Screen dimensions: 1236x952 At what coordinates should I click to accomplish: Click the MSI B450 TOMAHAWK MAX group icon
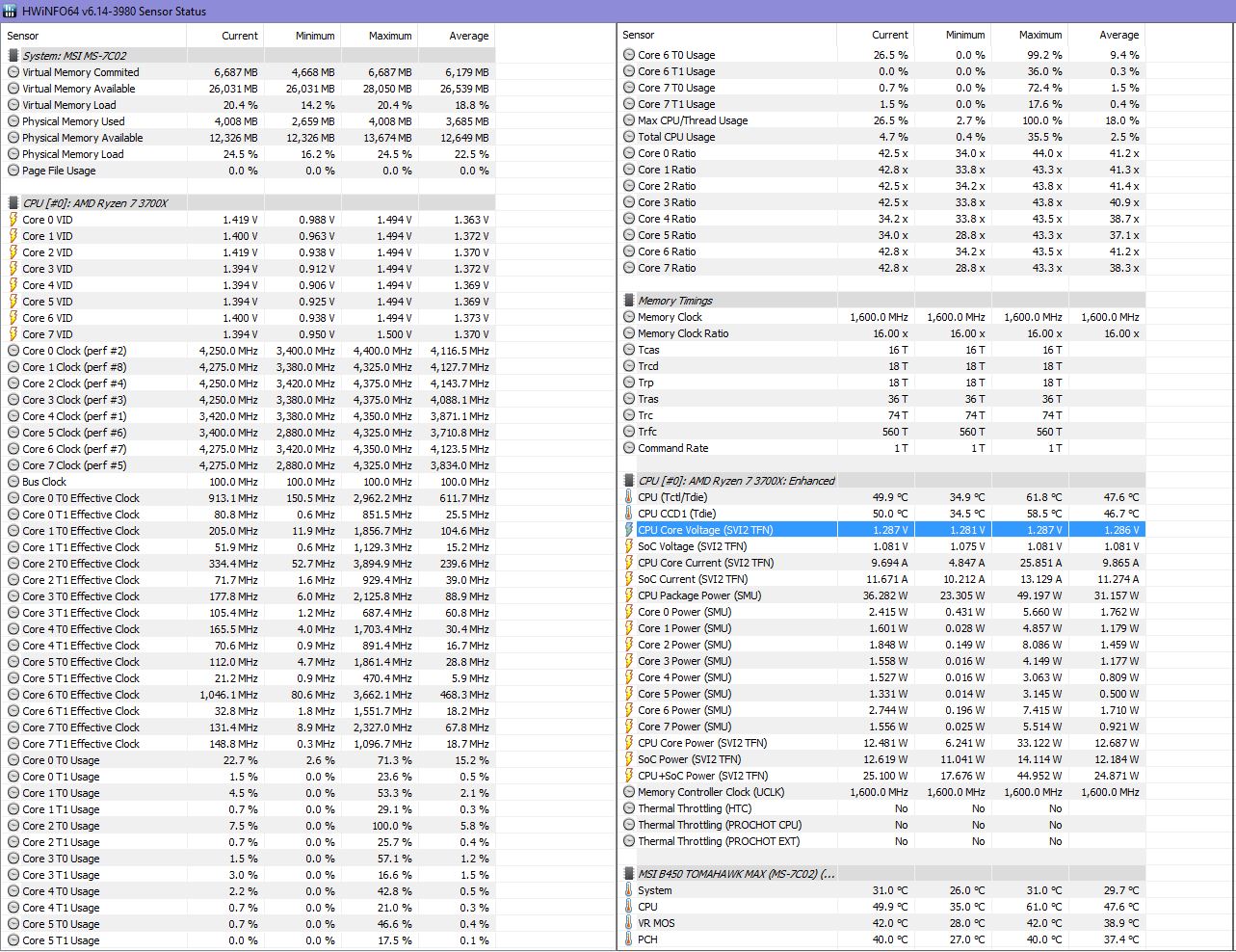(x=629, y=874)
